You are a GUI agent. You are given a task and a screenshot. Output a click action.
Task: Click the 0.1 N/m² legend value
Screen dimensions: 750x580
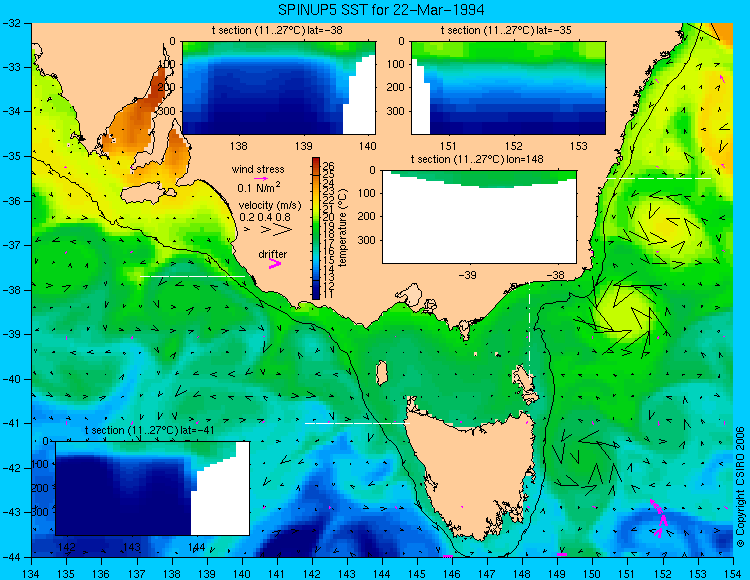(x=259, y=187)
